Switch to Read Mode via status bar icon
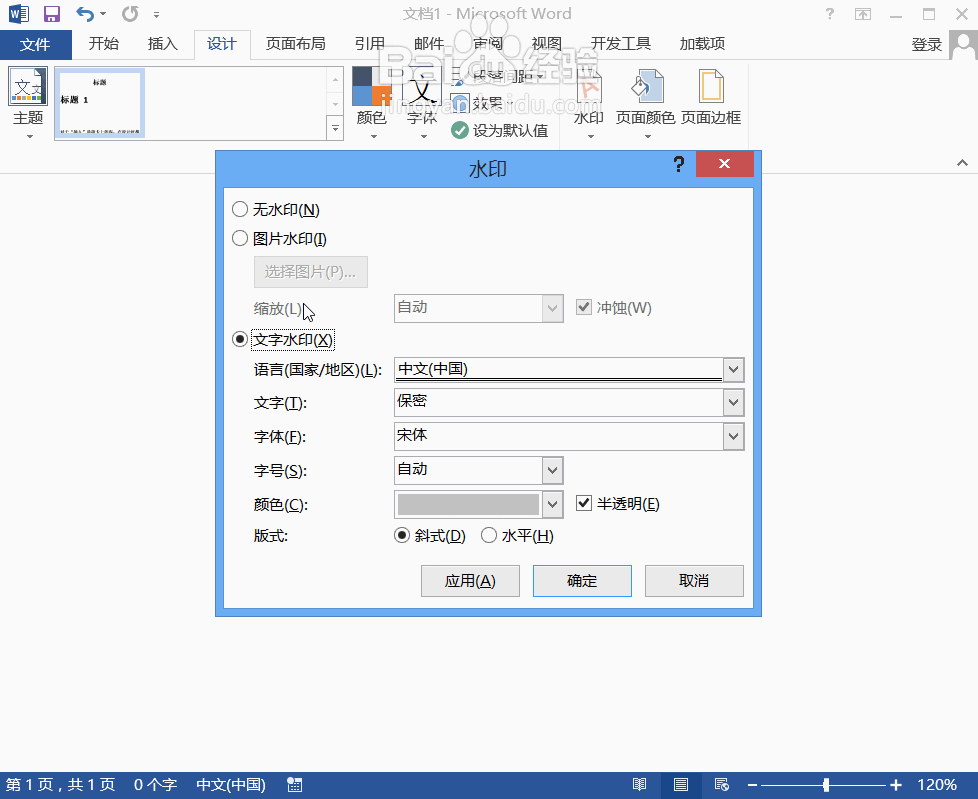Viewport: 978px width, 799px height. tap(640, 784)
